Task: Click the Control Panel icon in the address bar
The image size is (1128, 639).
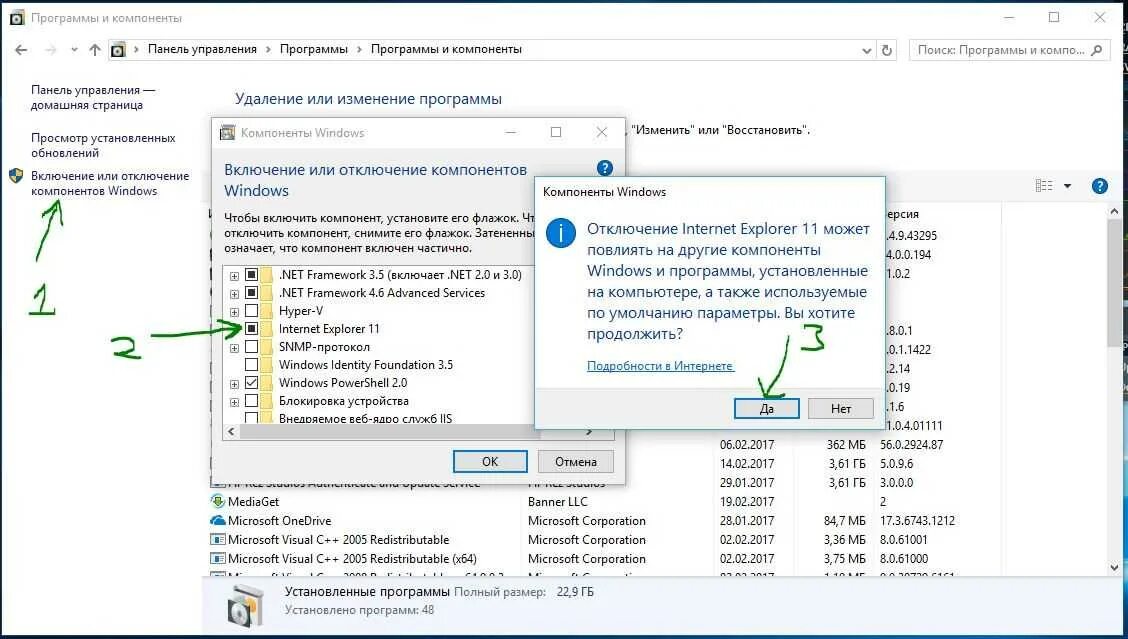Action: [118, 50]
